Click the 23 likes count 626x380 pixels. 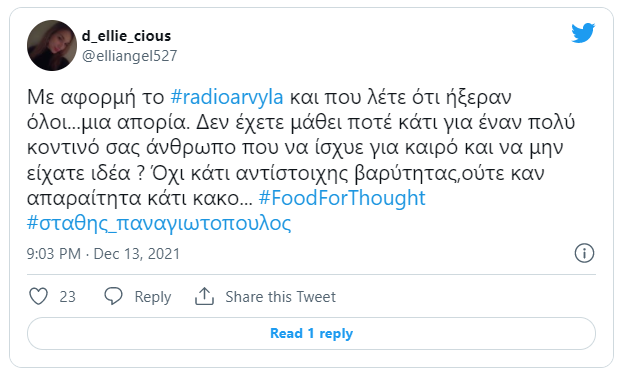67,297
